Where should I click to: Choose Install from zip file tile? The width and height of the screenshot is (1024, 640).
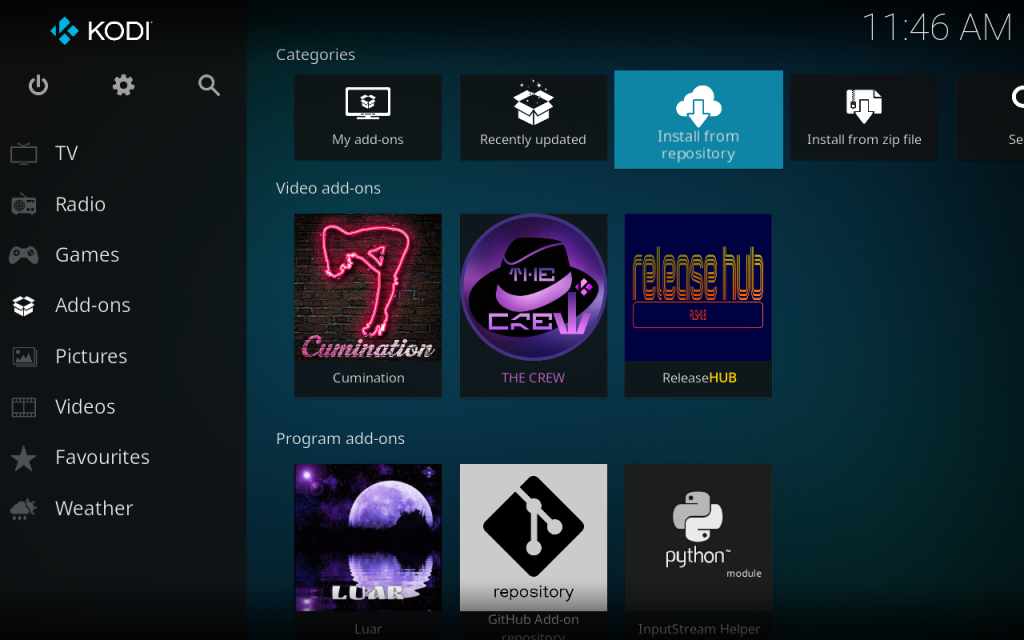[864, 117]
